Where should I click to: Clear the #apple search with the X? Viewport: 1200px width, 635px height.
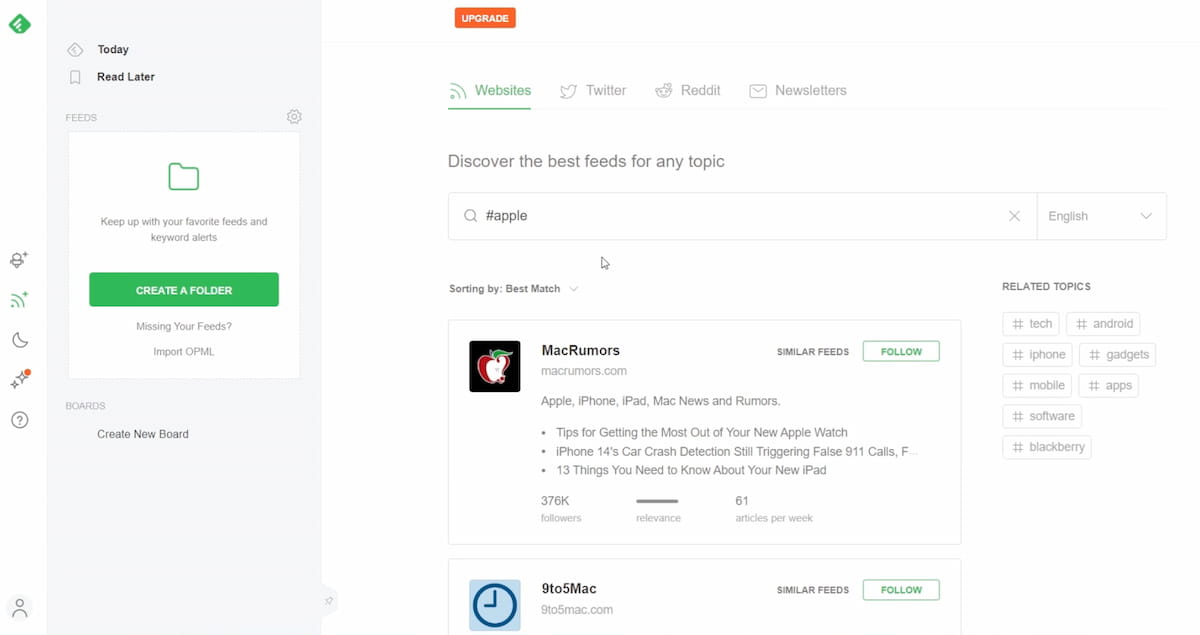click(1014, 216)
